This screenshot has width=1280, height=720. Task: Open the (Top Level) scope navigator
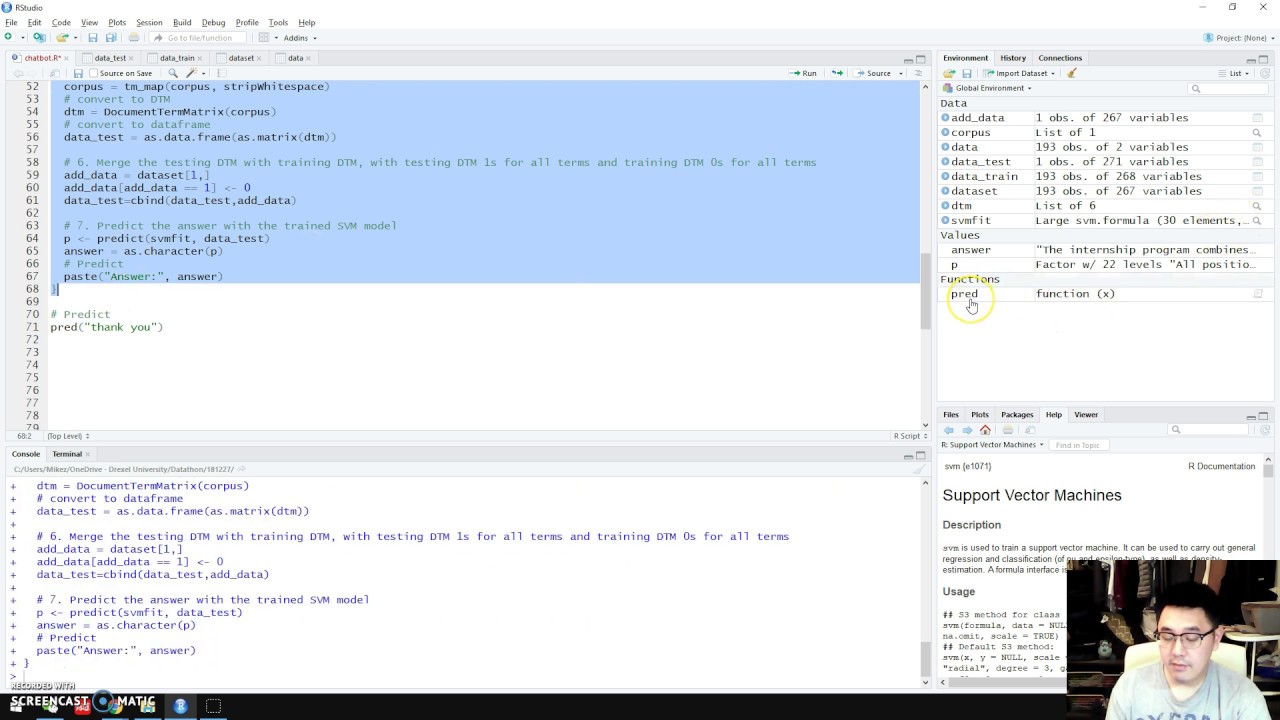coord(68,436)
